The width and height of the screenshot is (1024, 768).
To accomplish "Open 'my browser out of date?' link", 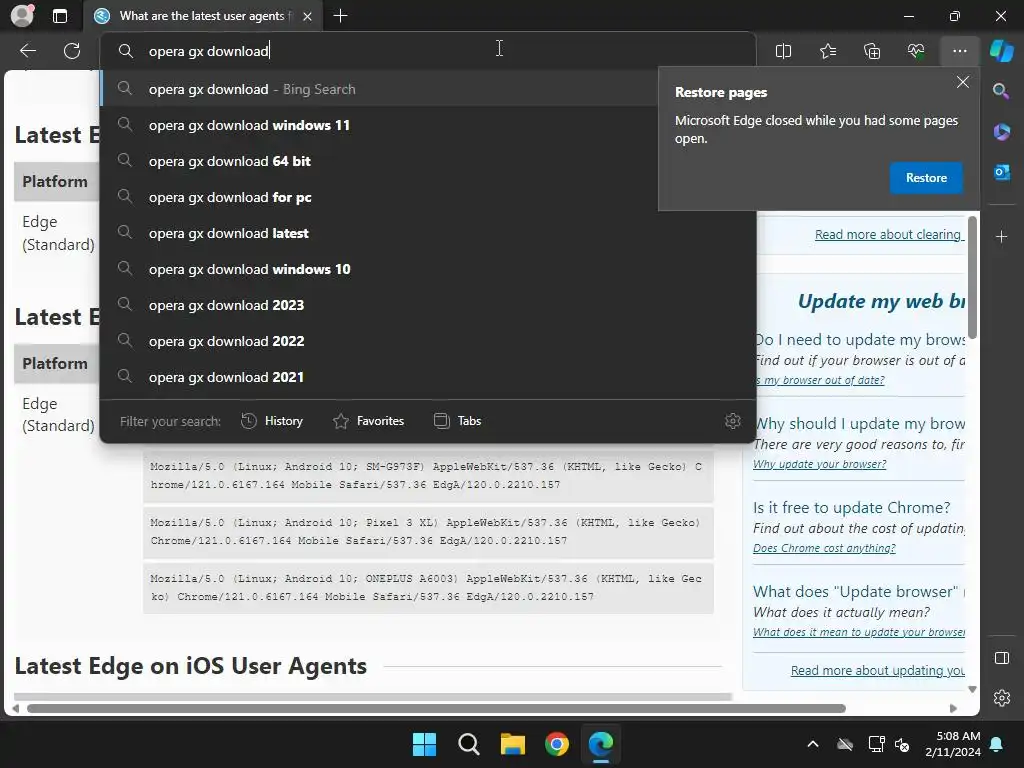I will [x=820, y=379].
